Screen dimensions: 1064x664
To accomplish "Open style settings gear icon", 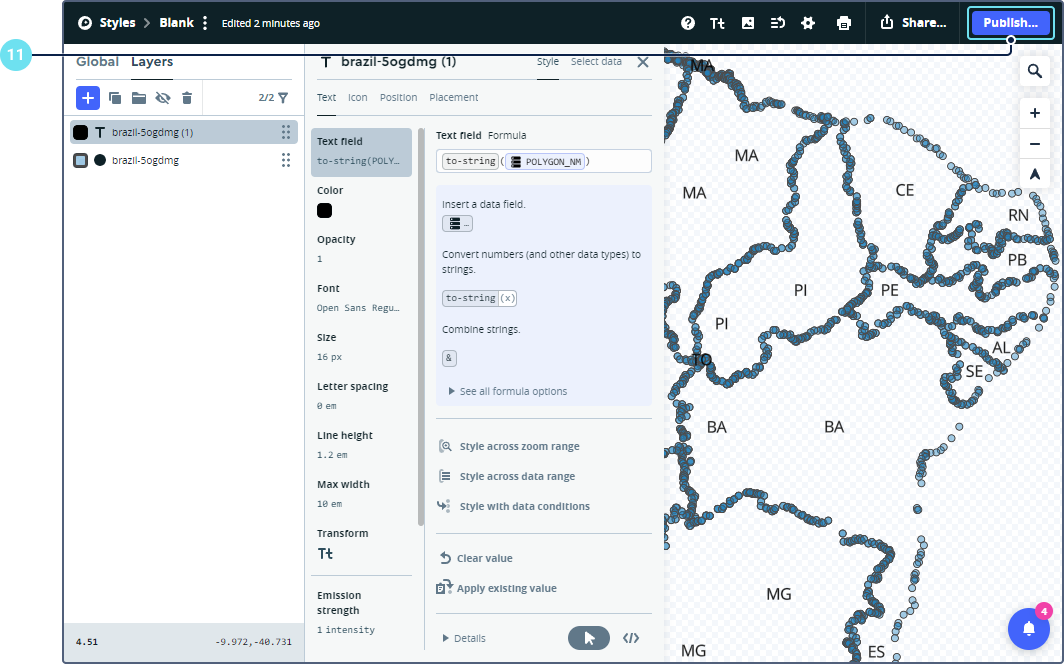I will pos(808,23).
